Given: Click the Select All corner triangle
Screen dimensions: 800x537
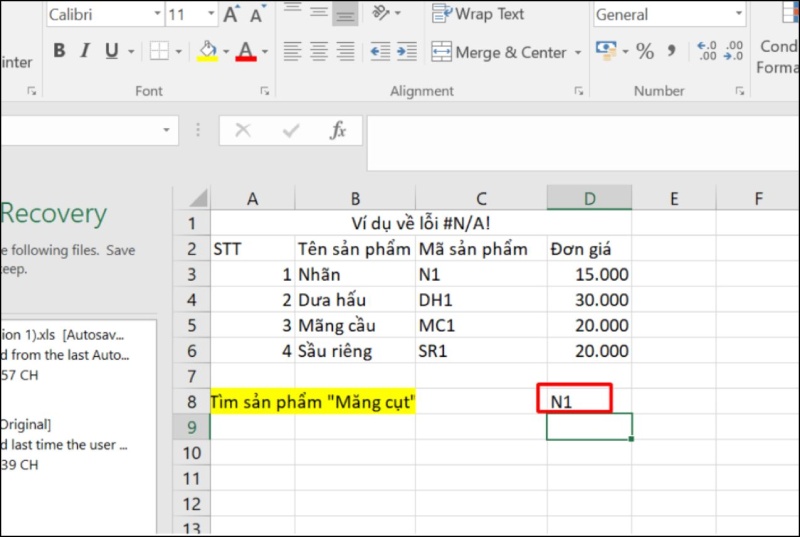Looking at the screenshot, I should tap(198, 198).
